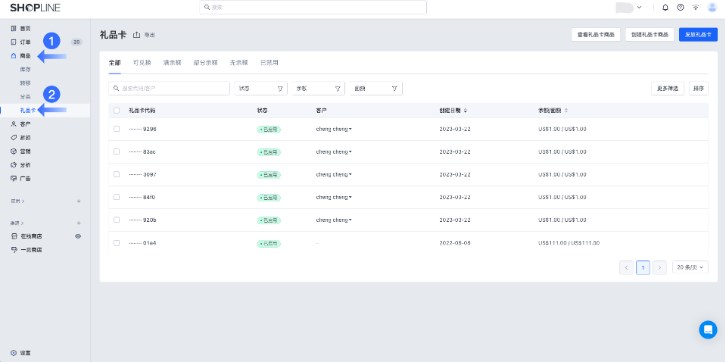Open the 设置 settings gear

pyautogui.click(x=13, y=353)
